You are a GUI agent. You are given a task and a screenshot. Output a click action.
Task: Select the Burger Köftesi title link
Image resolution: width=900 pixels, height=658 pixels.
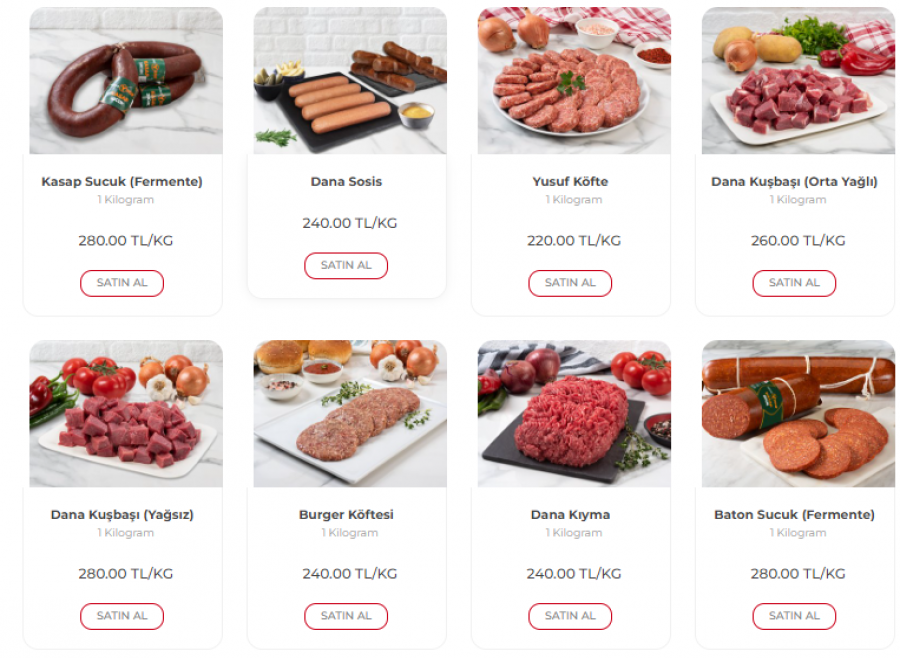coord(346,514)
